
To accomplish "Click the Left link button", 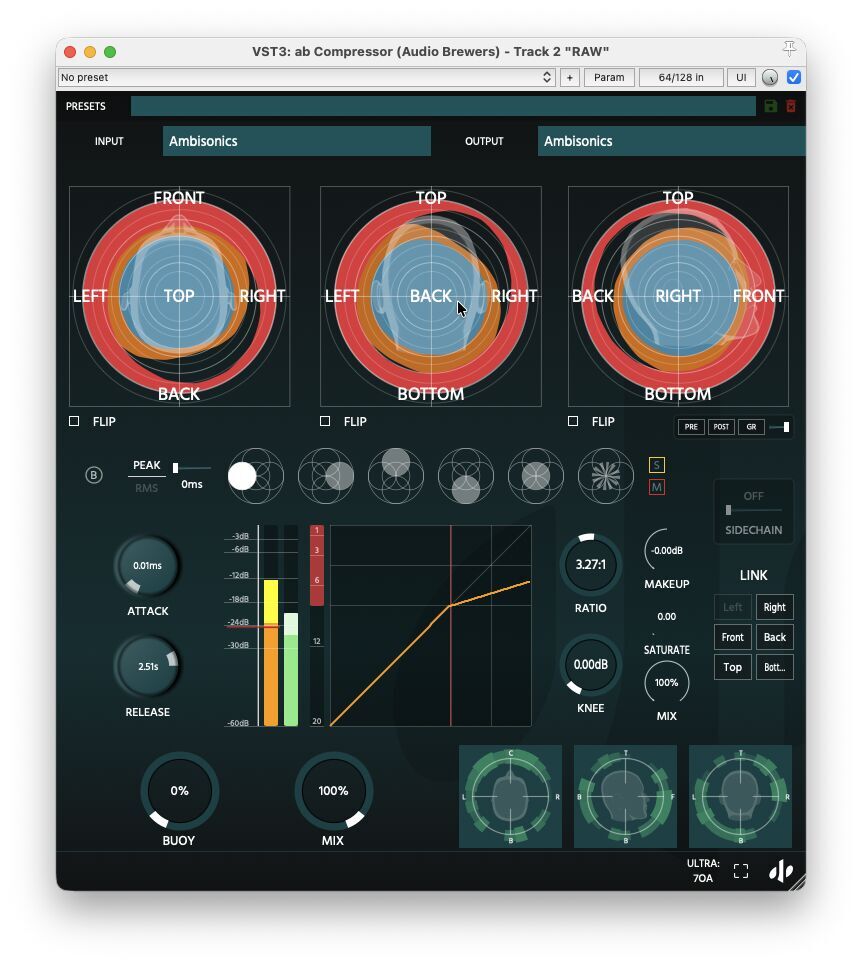I will click(x=732, y=607).
